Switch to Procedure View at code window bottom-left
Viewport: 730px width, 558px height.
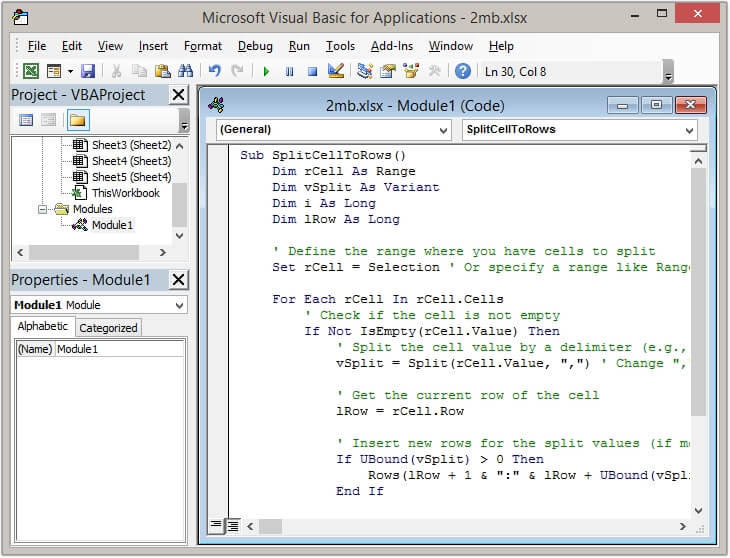(215, 525)
